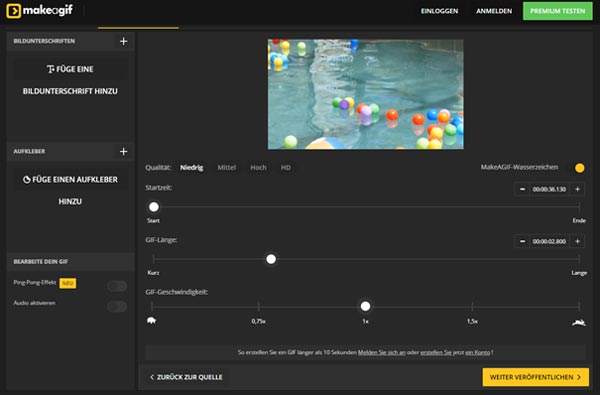600x395 pixels.
Task: Click Füge eine Bildunterschrift hinzu
Action: point(70,80)
